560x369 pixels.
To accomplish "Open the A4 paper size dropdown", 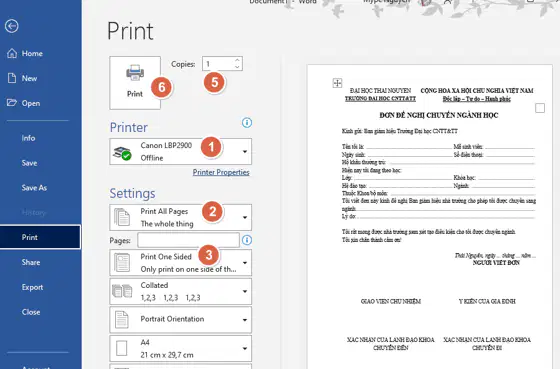I will tap(181, 348).
